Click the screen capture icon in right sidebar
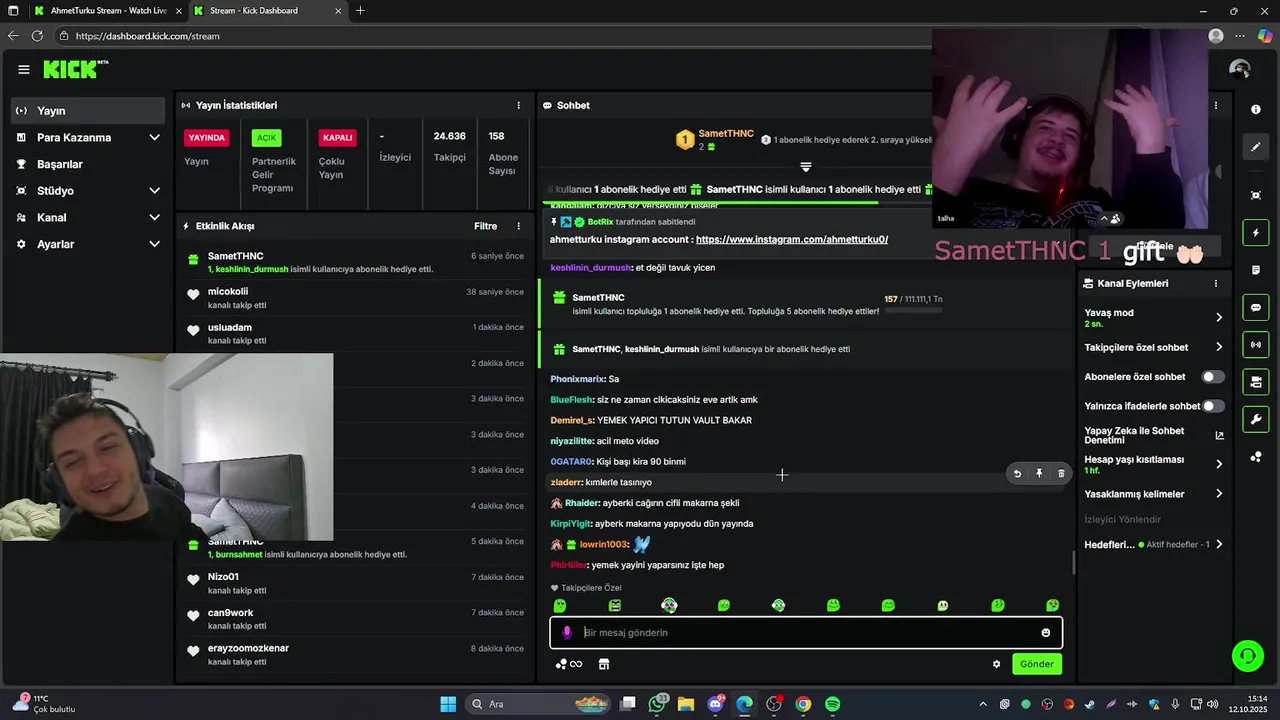 click(x=1256, y=195)
